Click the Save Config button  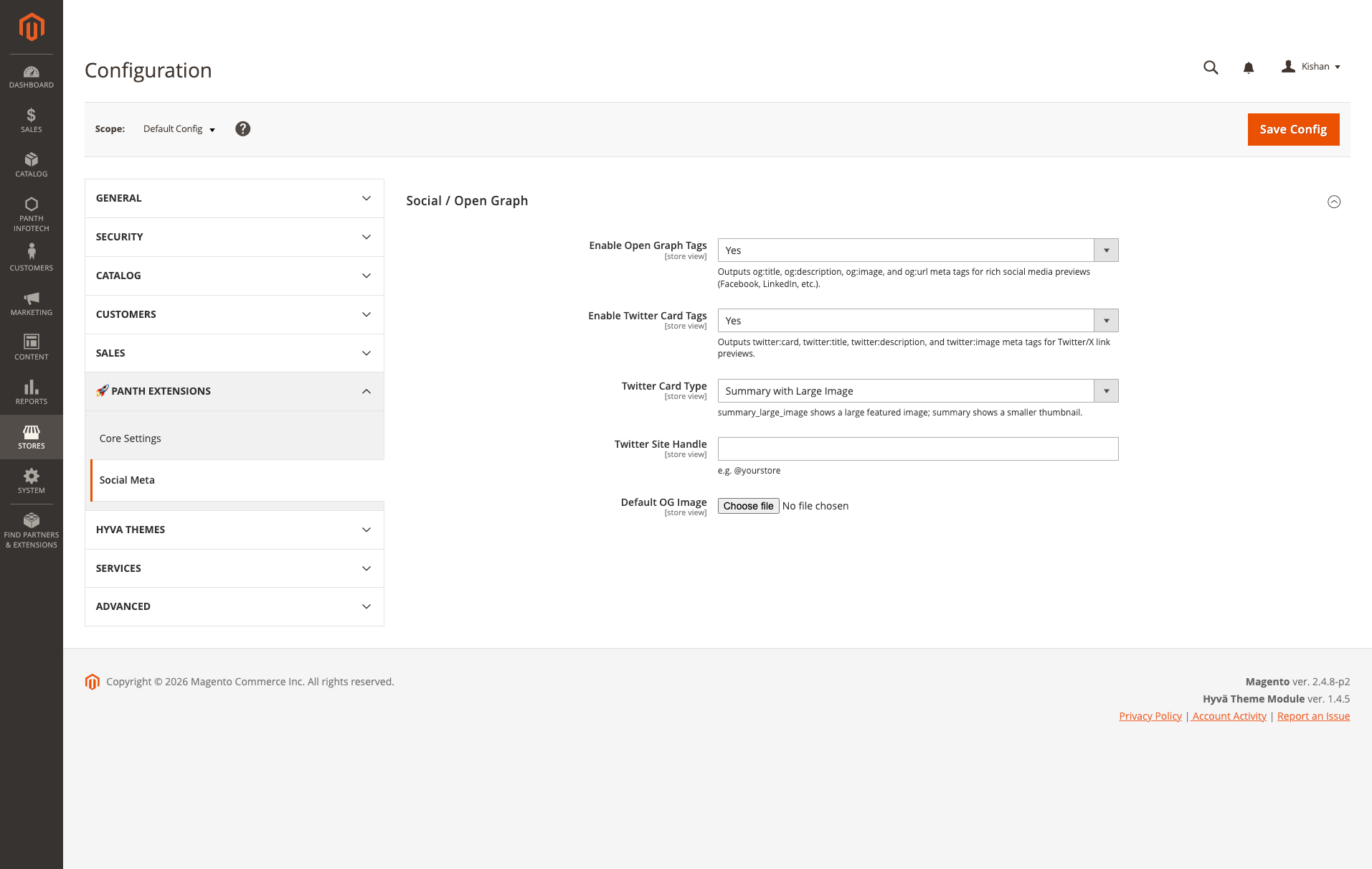coord(1292,129)
